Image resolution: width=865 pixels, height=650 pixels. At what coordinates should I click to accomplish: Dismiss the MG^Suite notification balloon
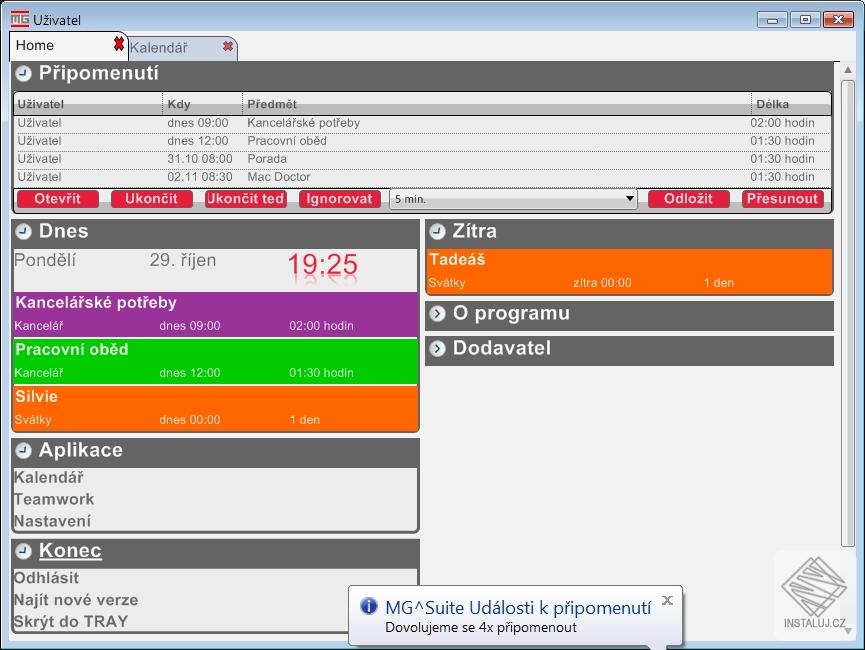(668, 600)
